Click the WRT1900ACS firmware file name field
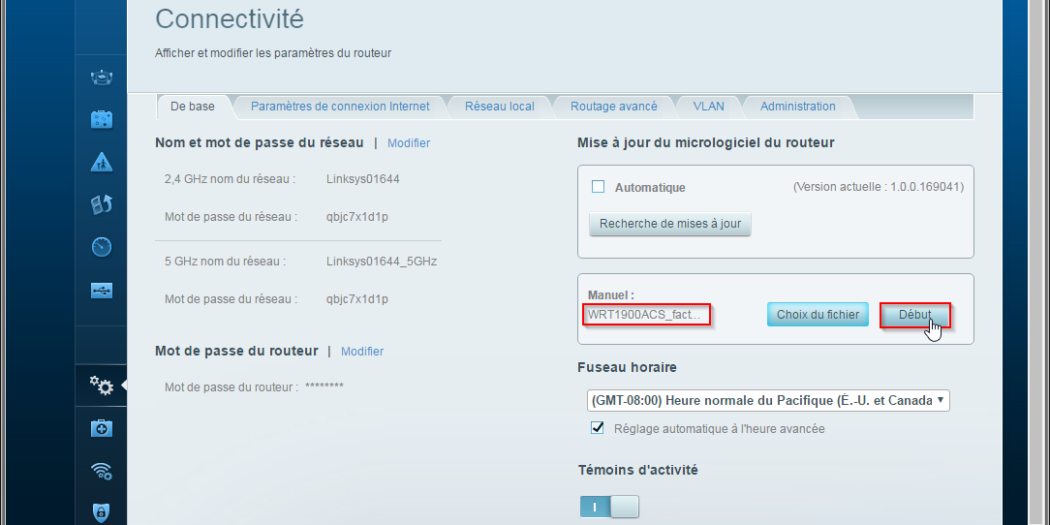 [x=647, y=315]
